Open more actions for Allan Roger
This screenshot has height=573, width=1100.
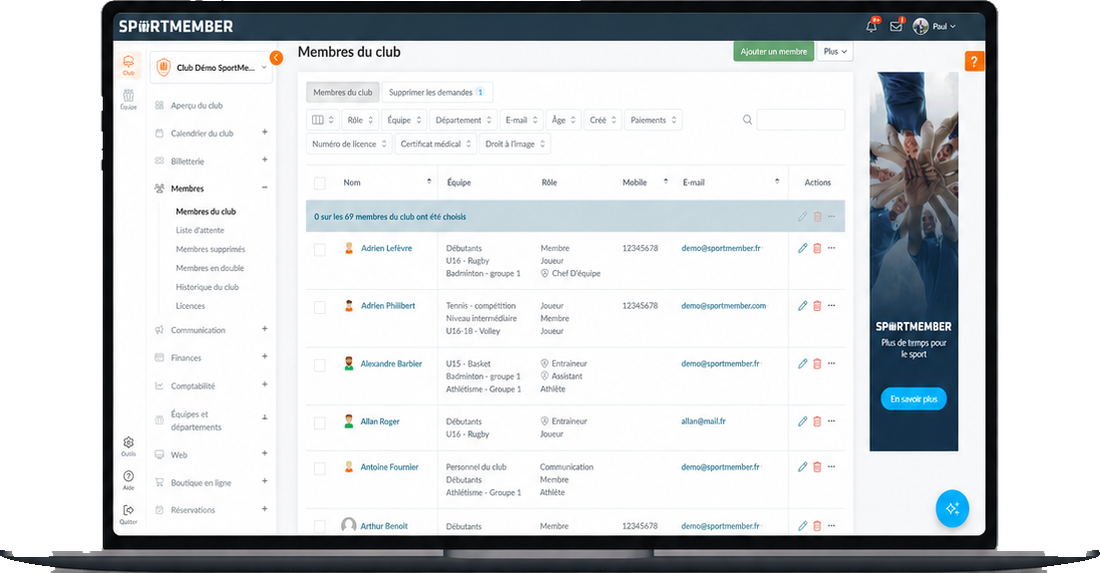(x=832, y=421)
